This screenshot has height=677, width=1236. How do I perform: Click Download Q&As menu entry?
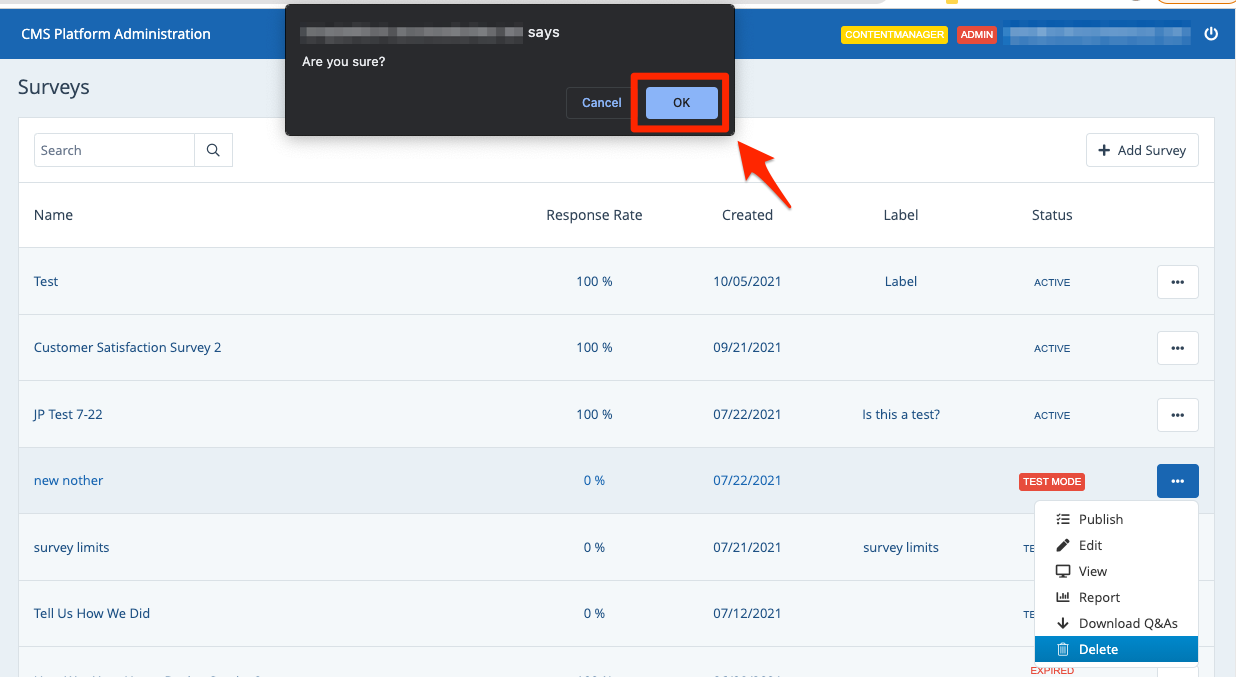point(1127,623)
